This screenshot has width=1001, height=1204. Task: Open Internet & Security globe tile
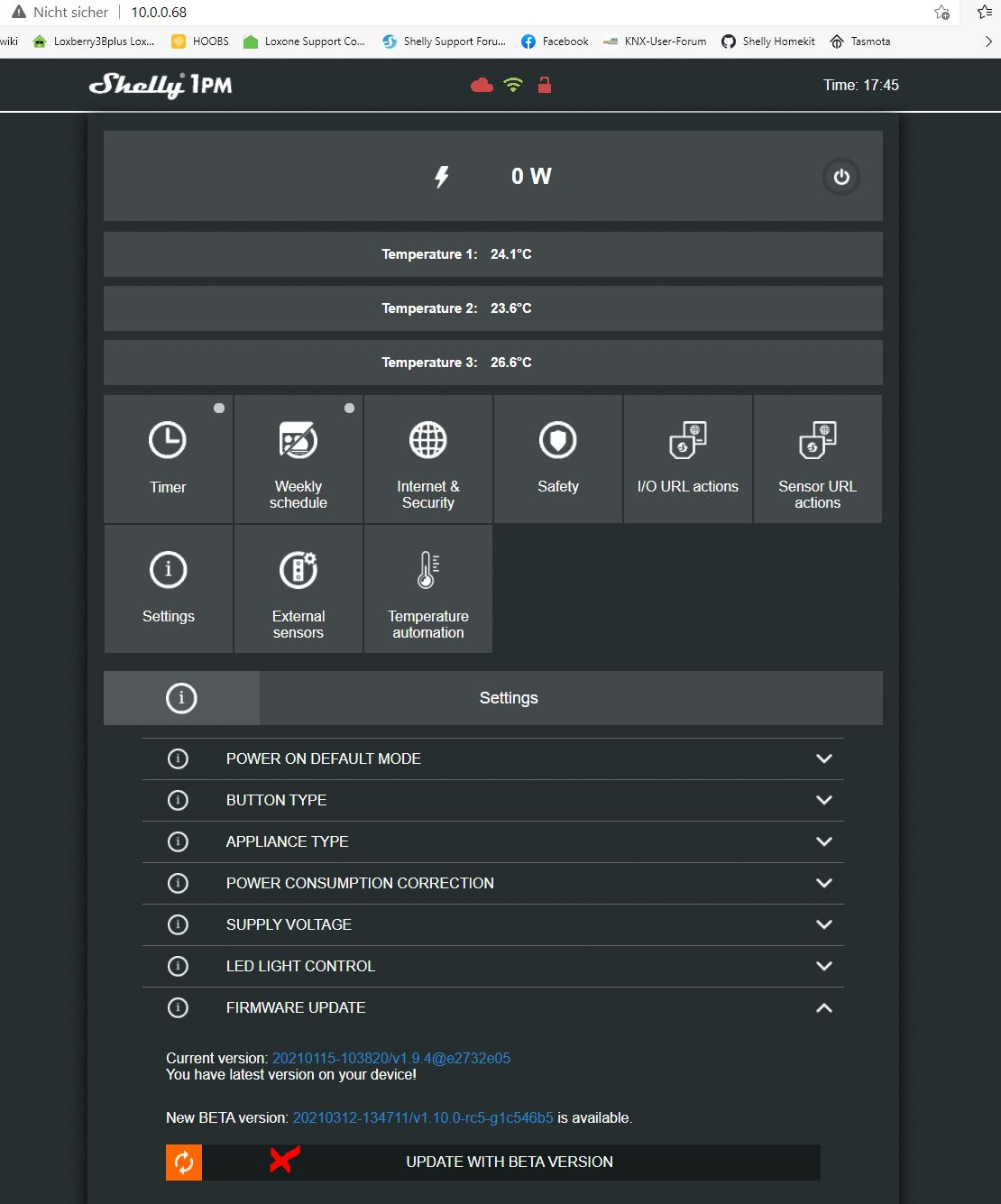[427, 459]
